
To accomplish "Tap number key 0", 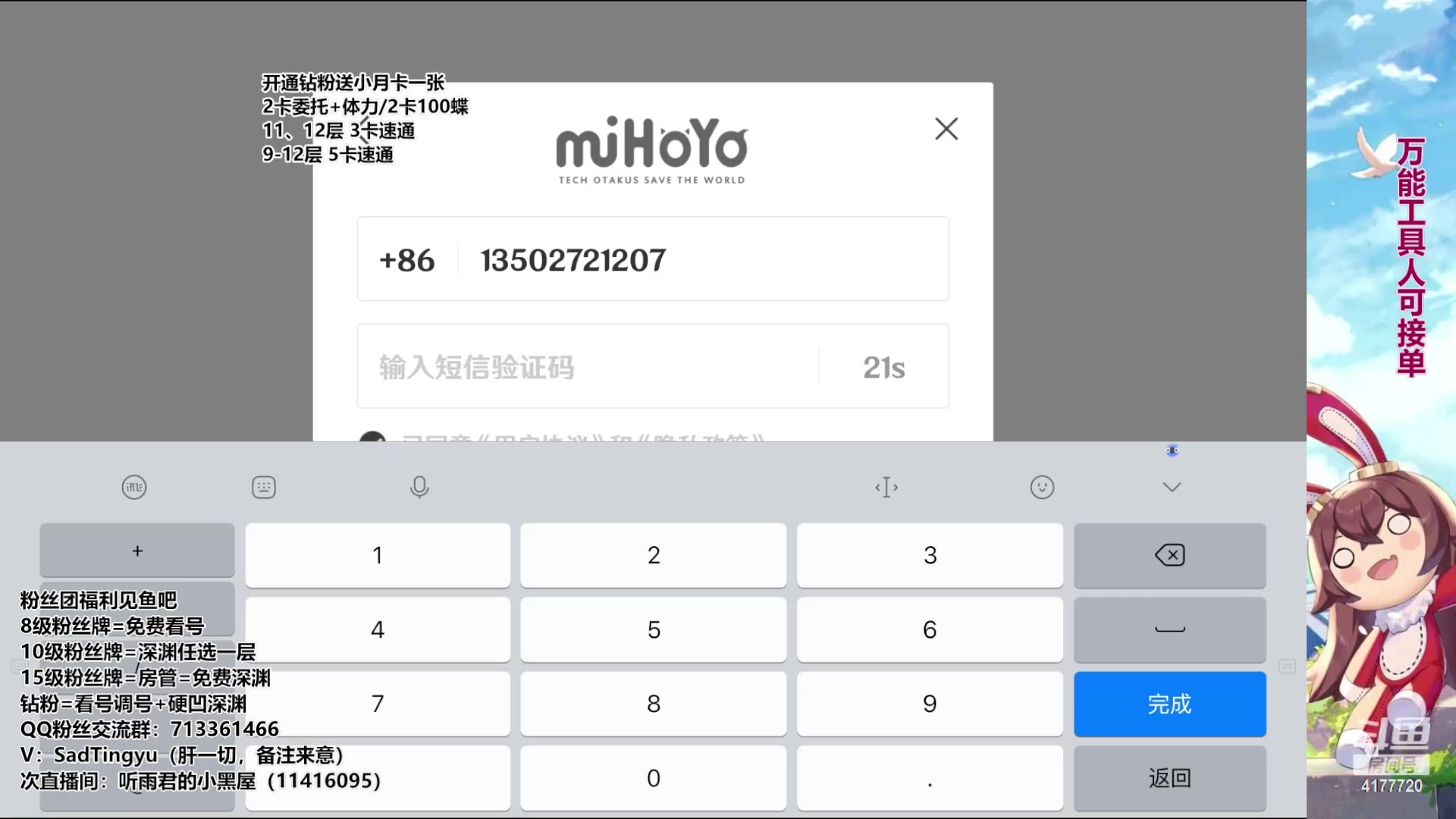I will [654, 778].
